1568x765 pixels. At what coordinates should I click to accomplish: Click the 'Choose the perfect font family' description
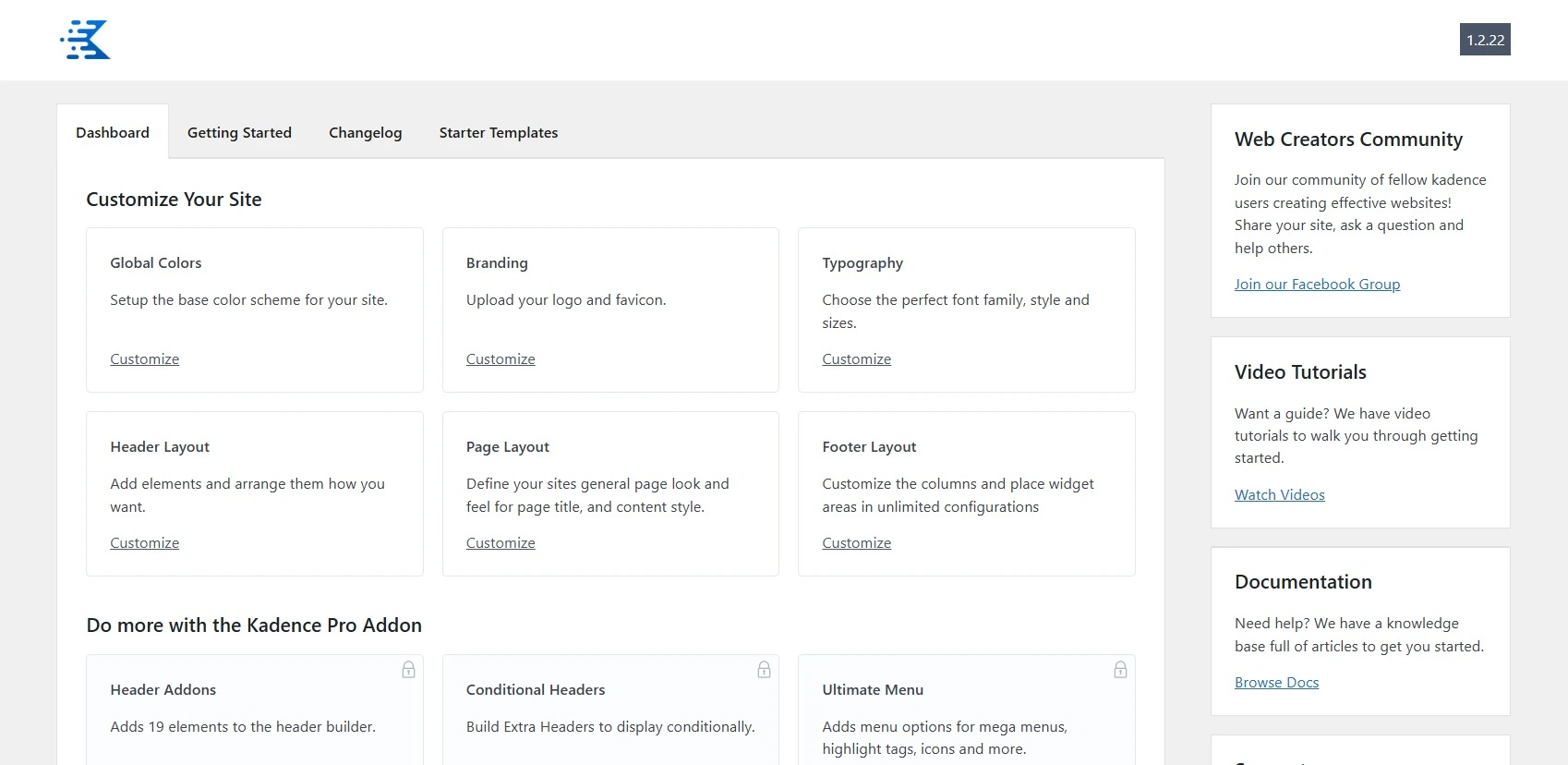point(956,311)
